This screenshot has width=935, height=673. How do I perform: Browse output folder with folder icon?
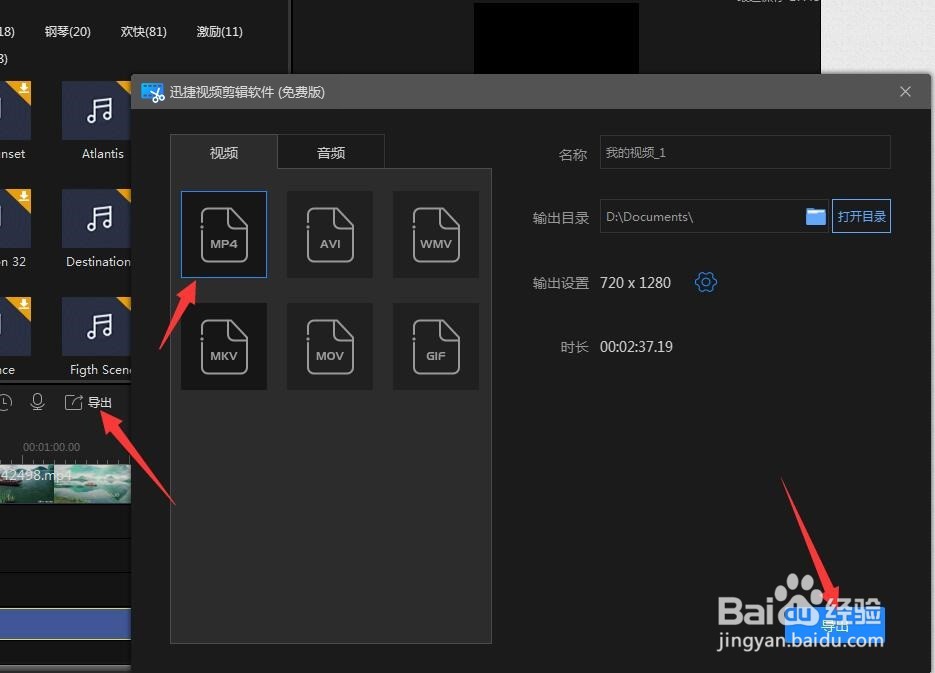coord(815,216)
